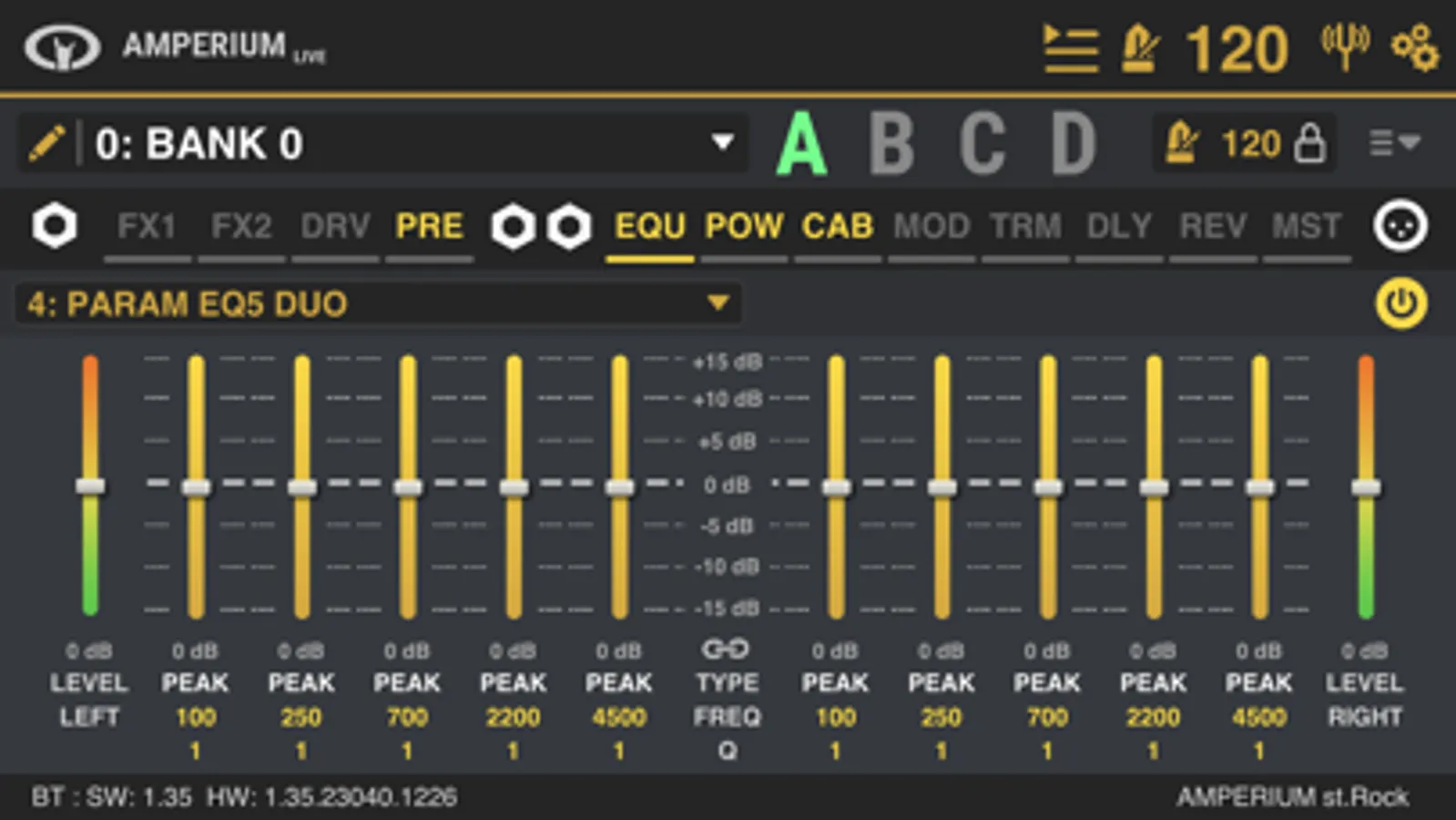Click the AMPERIUM st.Rock status text

click(1293, 797)
